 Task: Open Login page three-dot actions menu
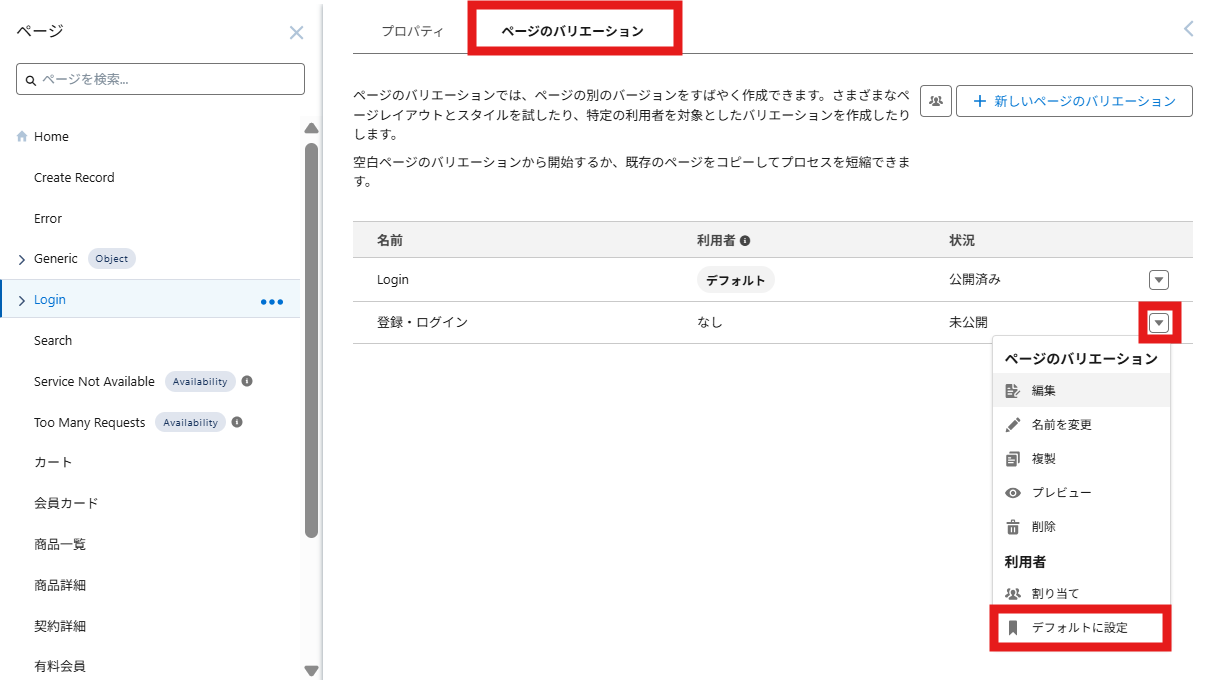coord(272,301)
